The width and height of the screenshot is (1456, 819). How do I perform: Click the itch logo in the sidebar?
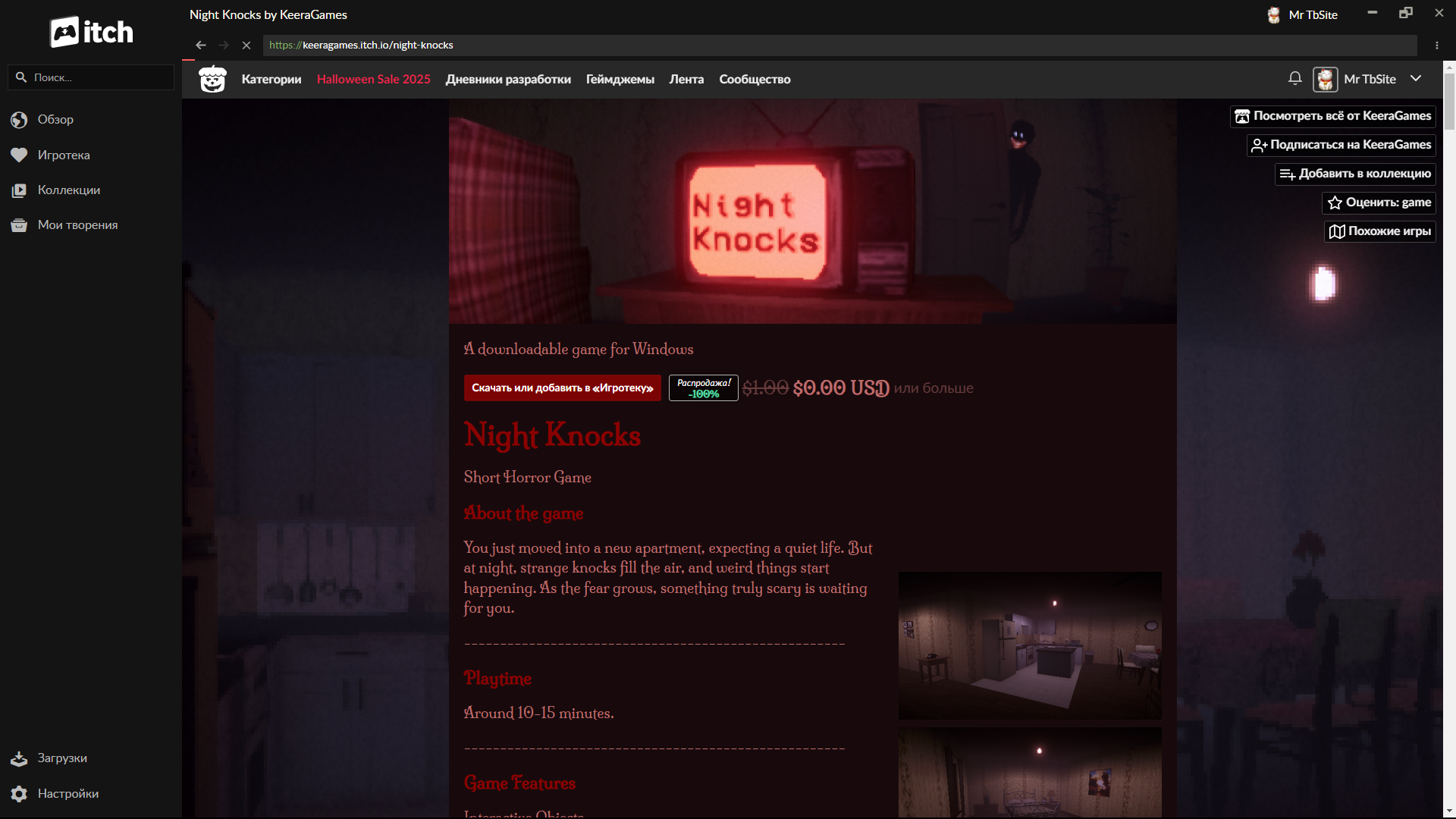(91, 32)
